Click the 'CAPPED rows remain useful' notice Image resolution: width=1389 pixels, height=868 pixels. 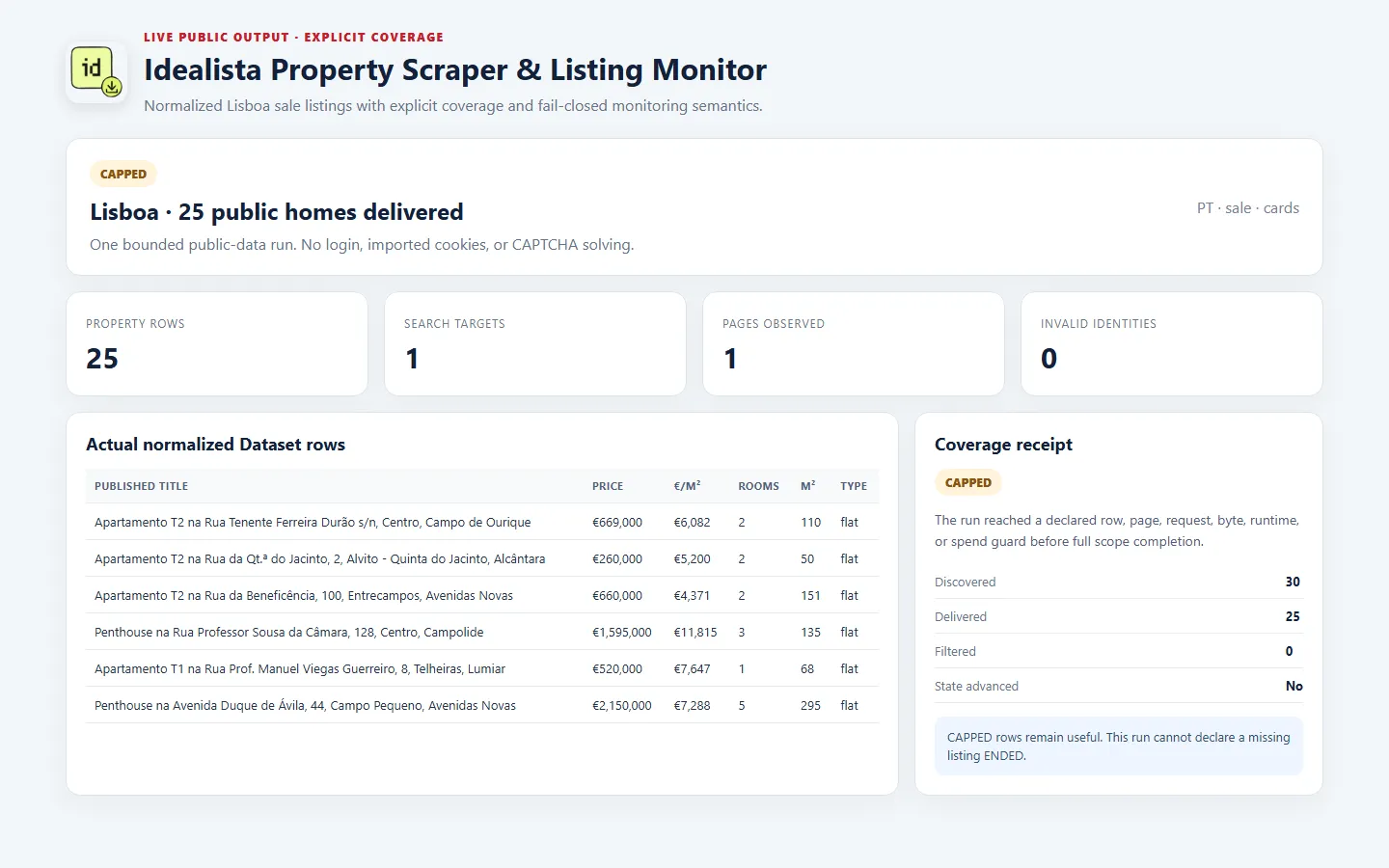pyautogui.click(x=1119, y=746)
